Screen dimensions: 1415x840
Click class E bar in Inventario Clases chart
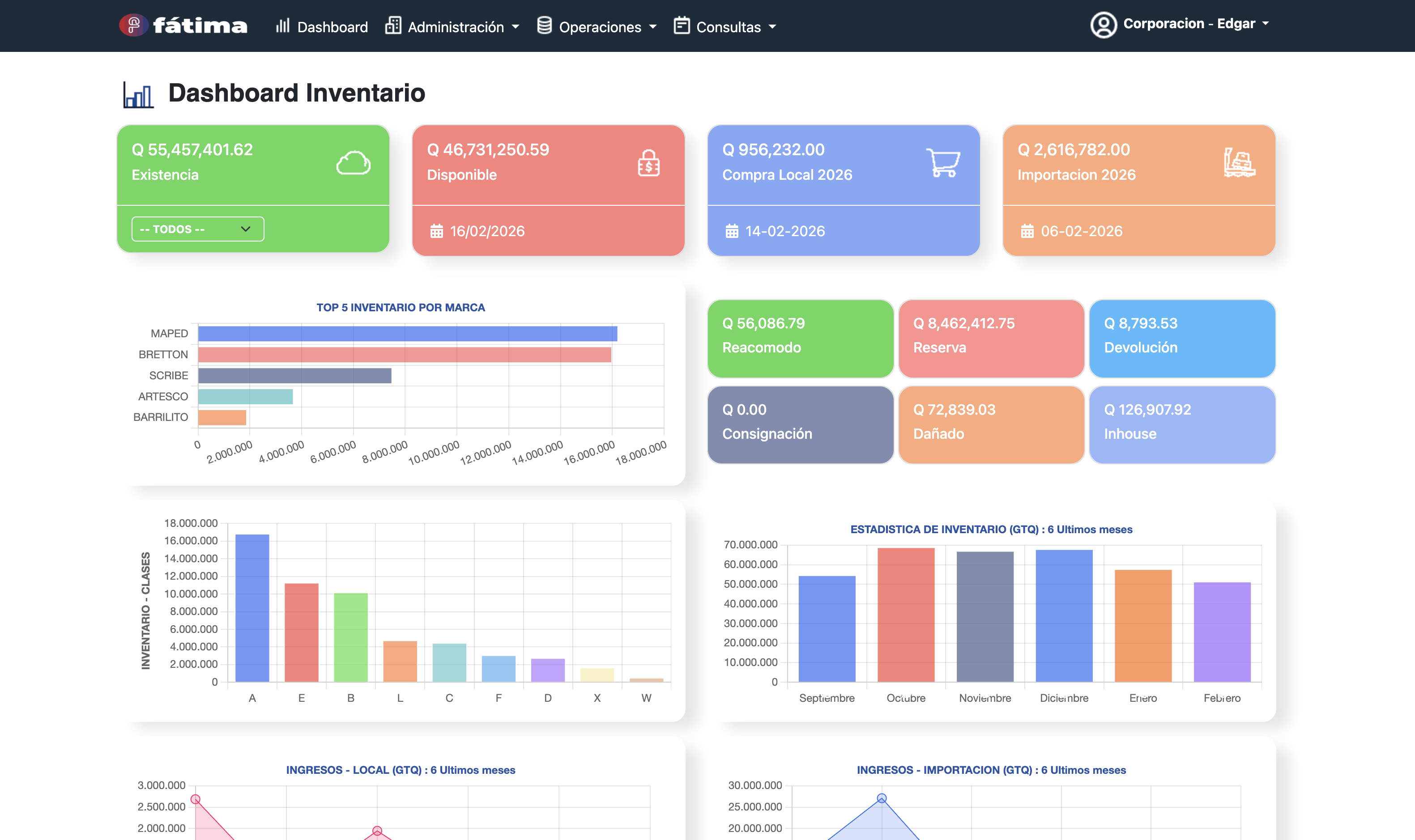pos(301,632)
